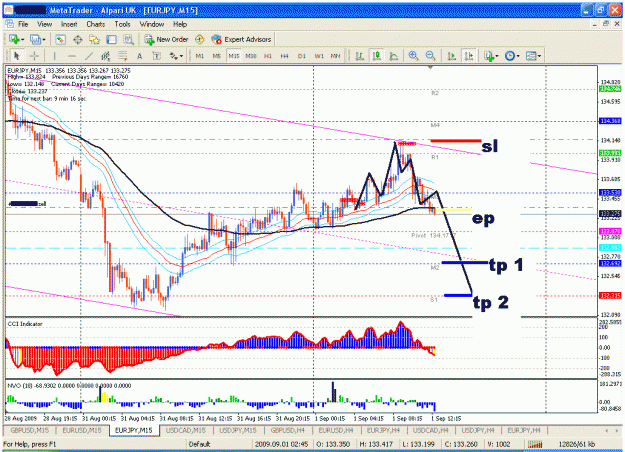Toggle the chart shift icon
This screenshot has height=452, width=625.
[469, 56]
